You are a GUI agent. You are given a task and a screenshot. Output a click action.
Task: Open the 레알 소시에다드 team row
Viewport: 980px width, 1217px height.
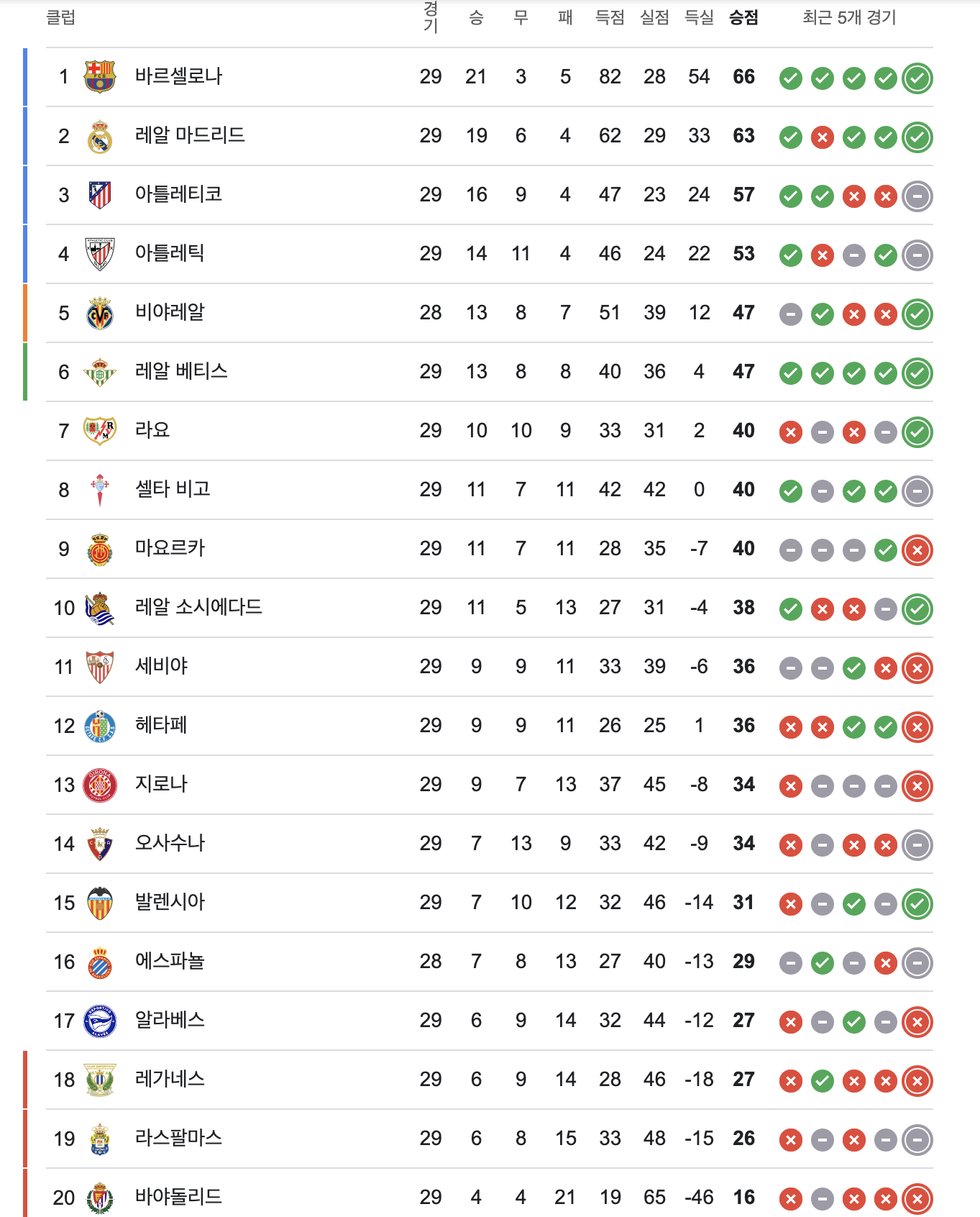pos(490,608)
